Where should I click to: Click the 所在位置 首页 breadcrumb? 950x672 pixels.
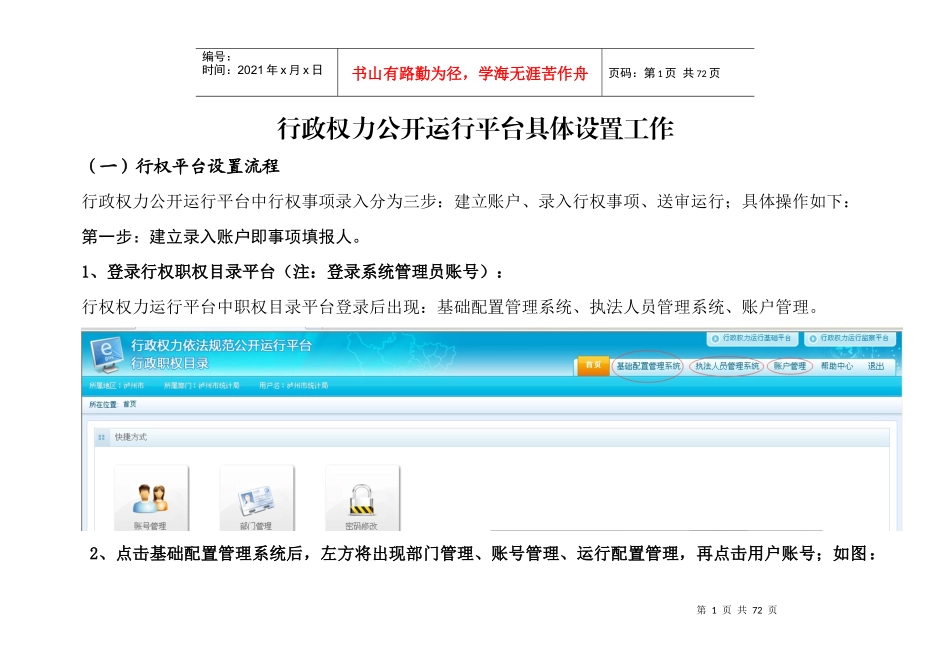[x=113, y=404]
